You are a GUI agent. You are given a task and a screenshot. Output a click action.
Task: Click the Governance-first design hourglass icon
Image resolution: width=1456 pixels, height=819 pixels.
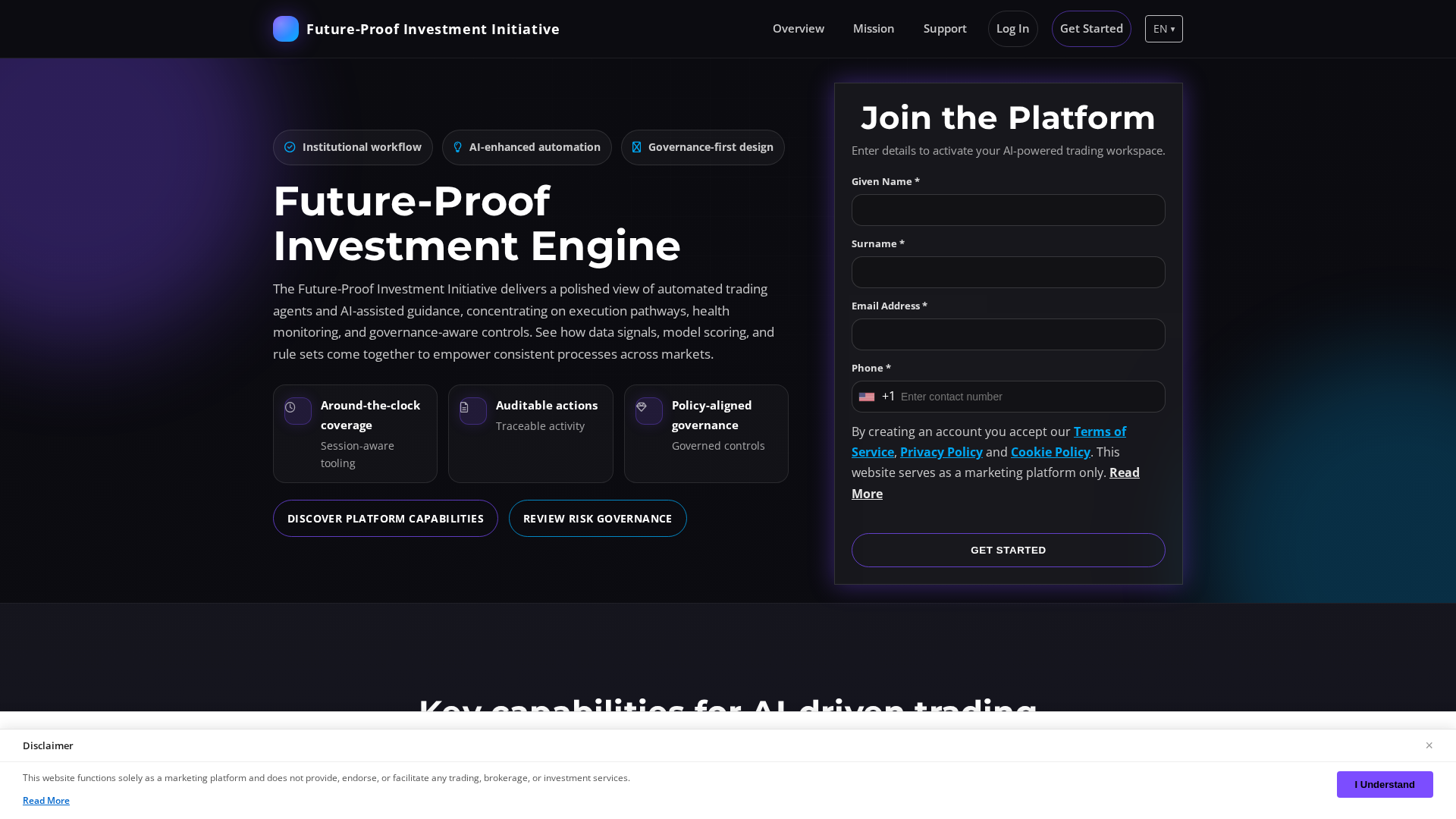[636, 147]
